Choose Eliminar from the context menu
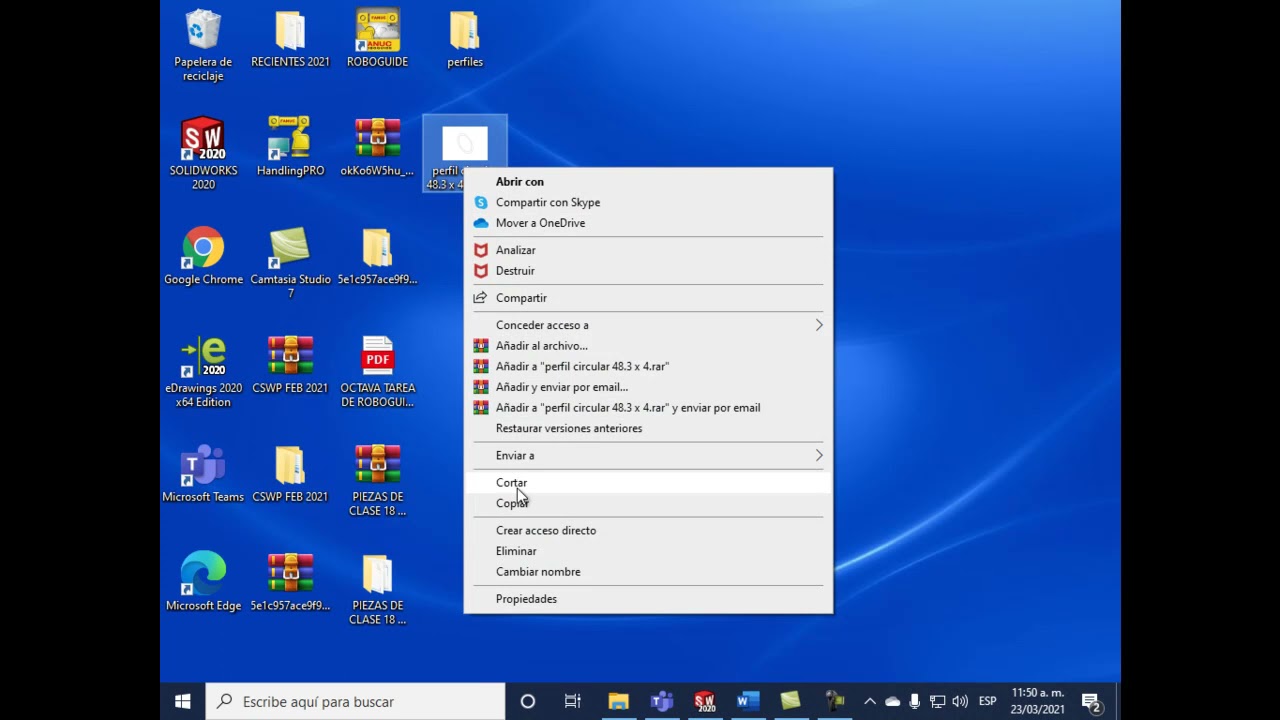Viewport: 1280px width, 720px height. click(x=648, y=551)
